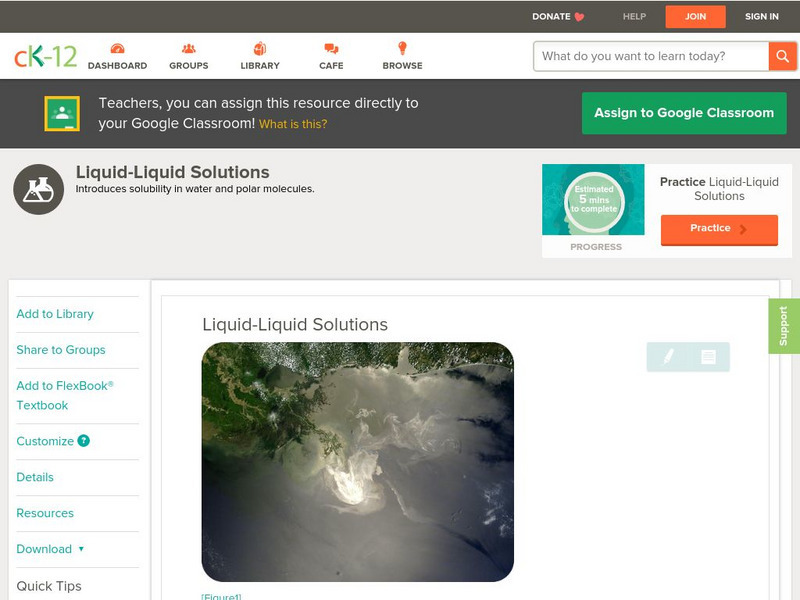
Task: Click Add to Library link
Action: coord(55,314)
